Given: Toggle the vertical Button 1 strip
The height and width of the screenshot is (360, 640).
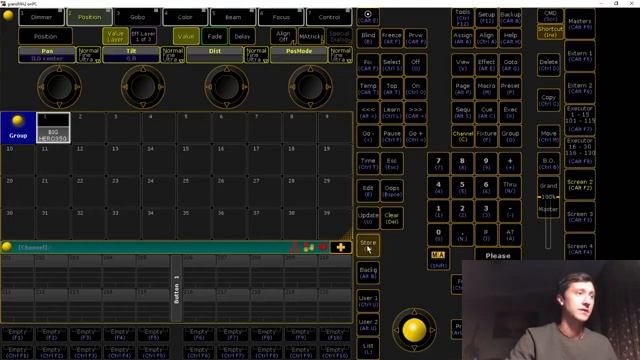Looking at the screenshot, I should [176, 288].
